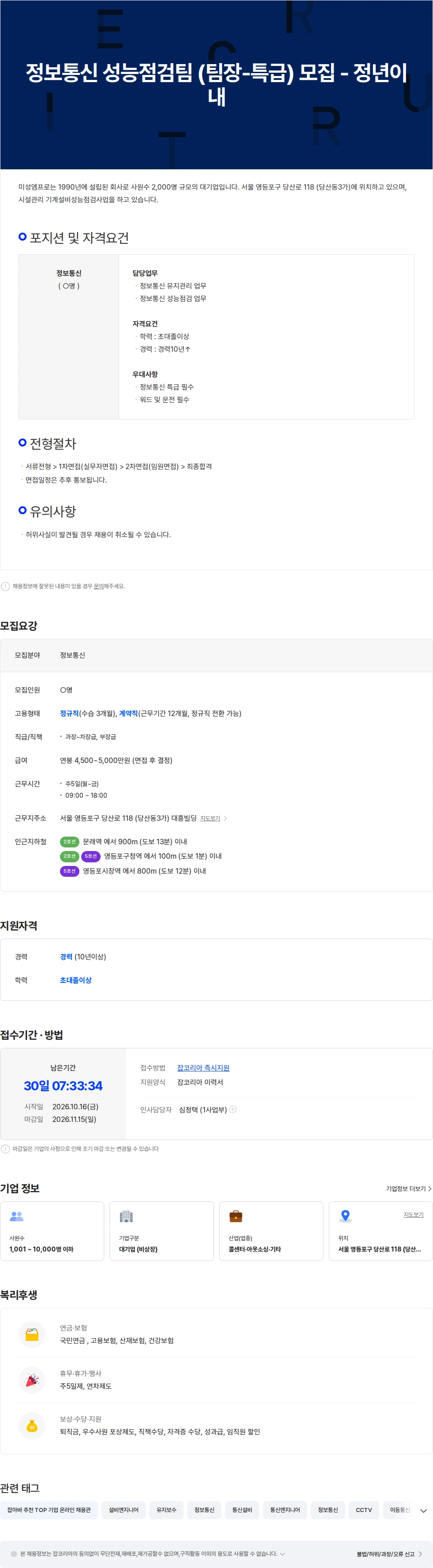Viewport: 433px width, 1568px height.
Task: Click the compensation money bag icon
Action: coord(32,1426)
